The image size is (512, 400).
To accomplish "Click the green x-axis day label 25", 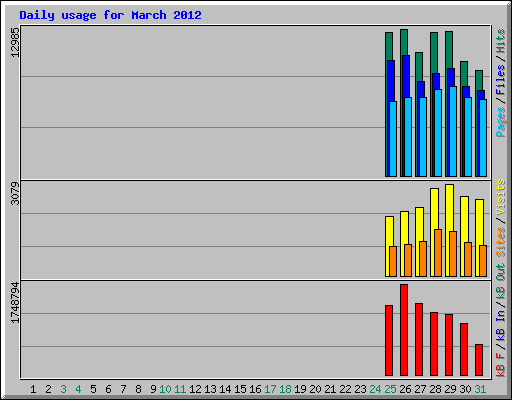I will coord(390,389).
